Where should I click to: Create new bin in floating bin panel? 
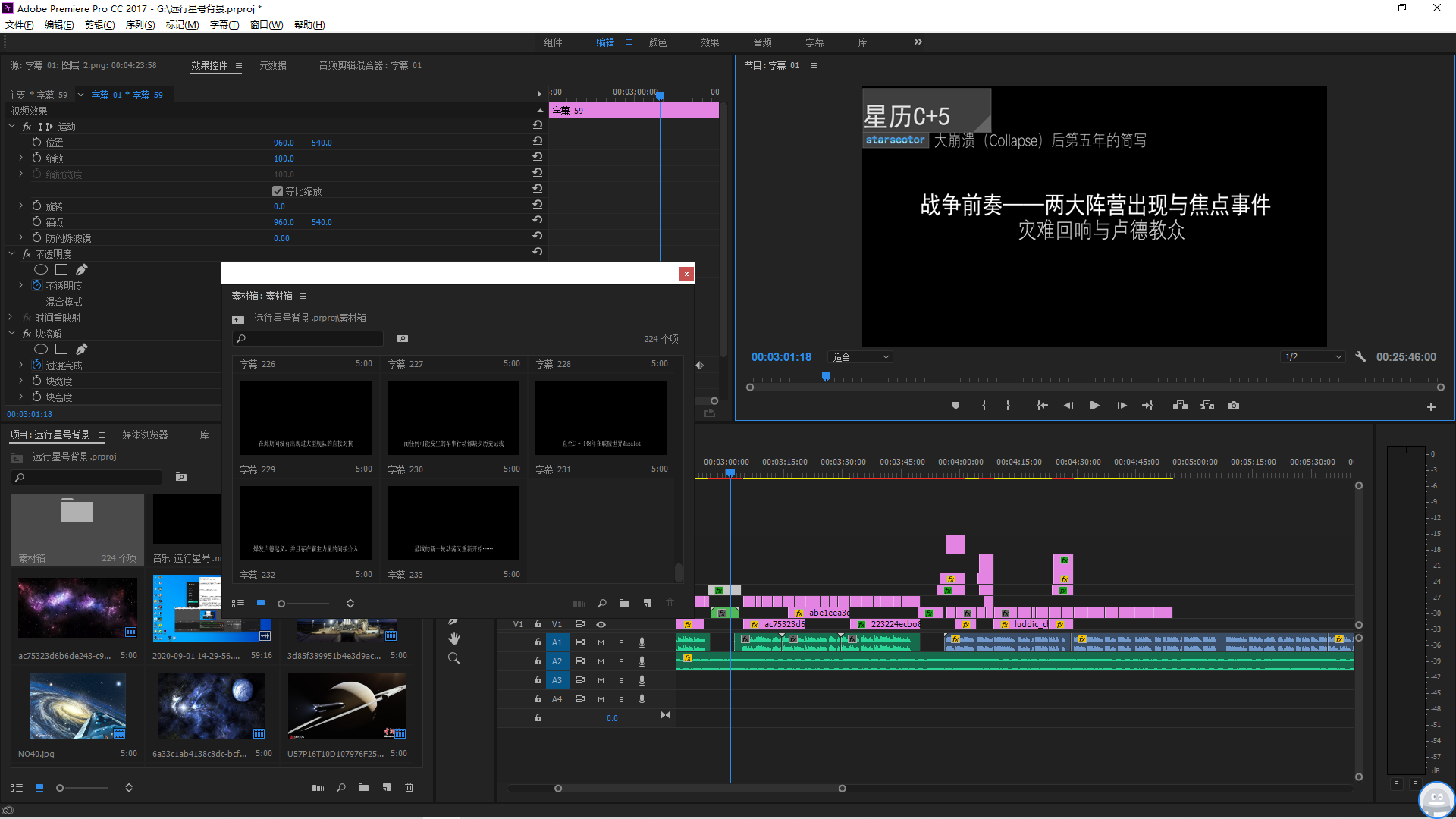point(624,604)
